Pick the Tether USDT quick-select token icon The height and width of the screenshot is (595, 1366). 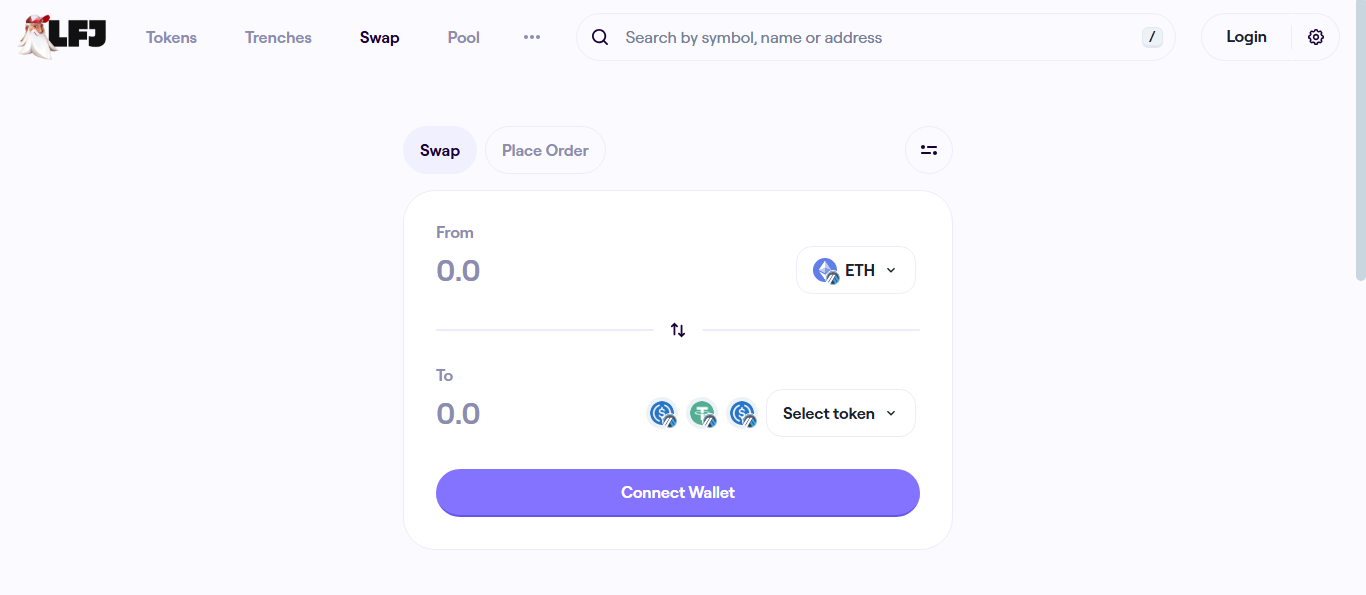(703, 413)
